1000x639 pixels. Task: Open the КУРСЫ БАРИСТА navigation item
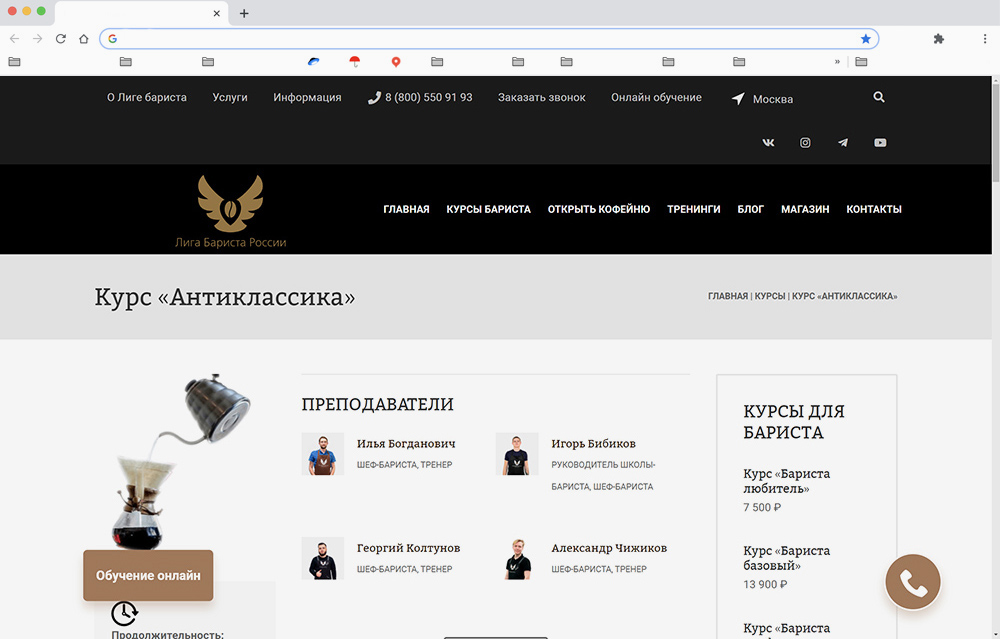point(489,209)
